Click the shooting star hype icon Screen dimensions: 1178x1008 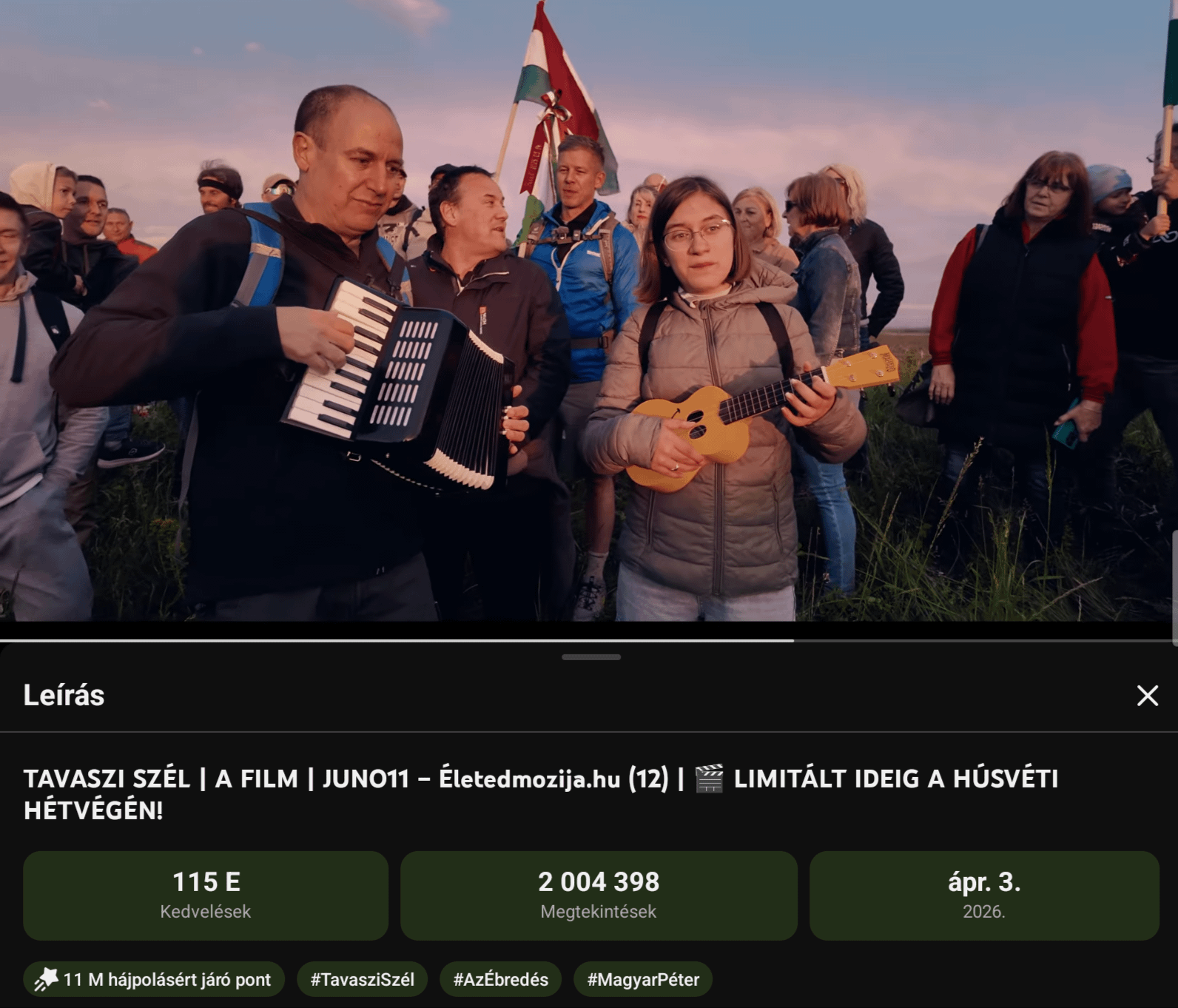pyautogui.click(x=46, y=979)
